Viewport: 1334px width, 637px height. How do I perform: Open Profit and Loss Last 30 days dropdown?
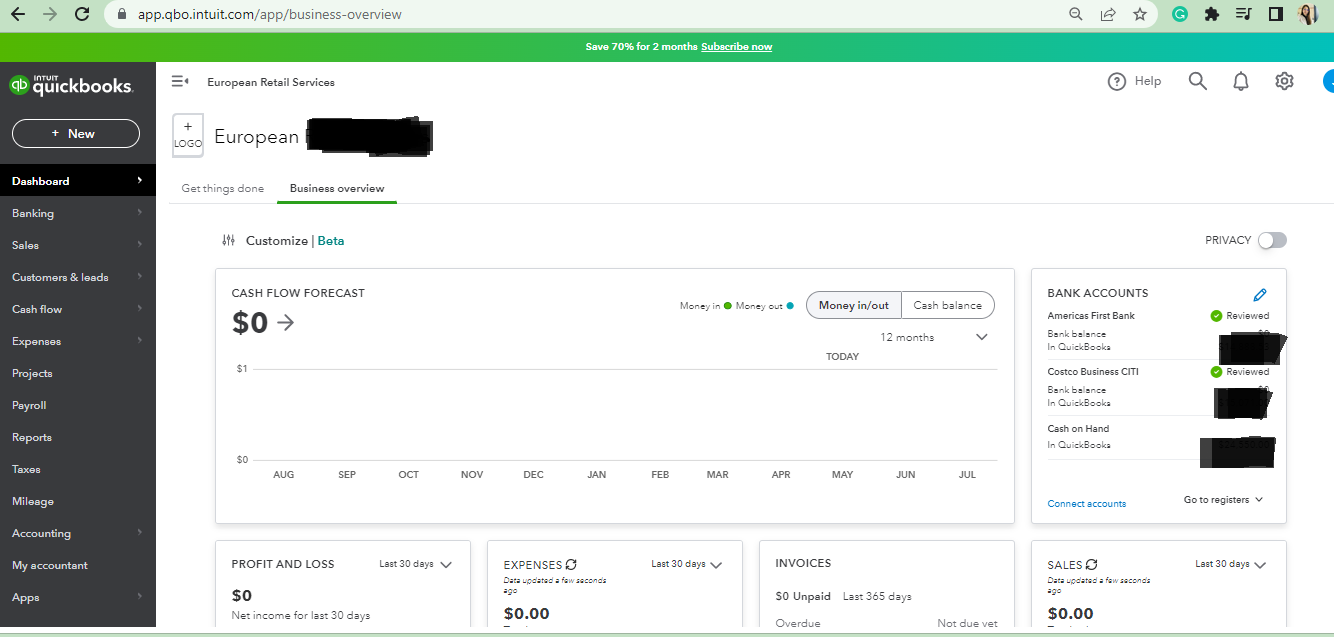tap(415, 564)
